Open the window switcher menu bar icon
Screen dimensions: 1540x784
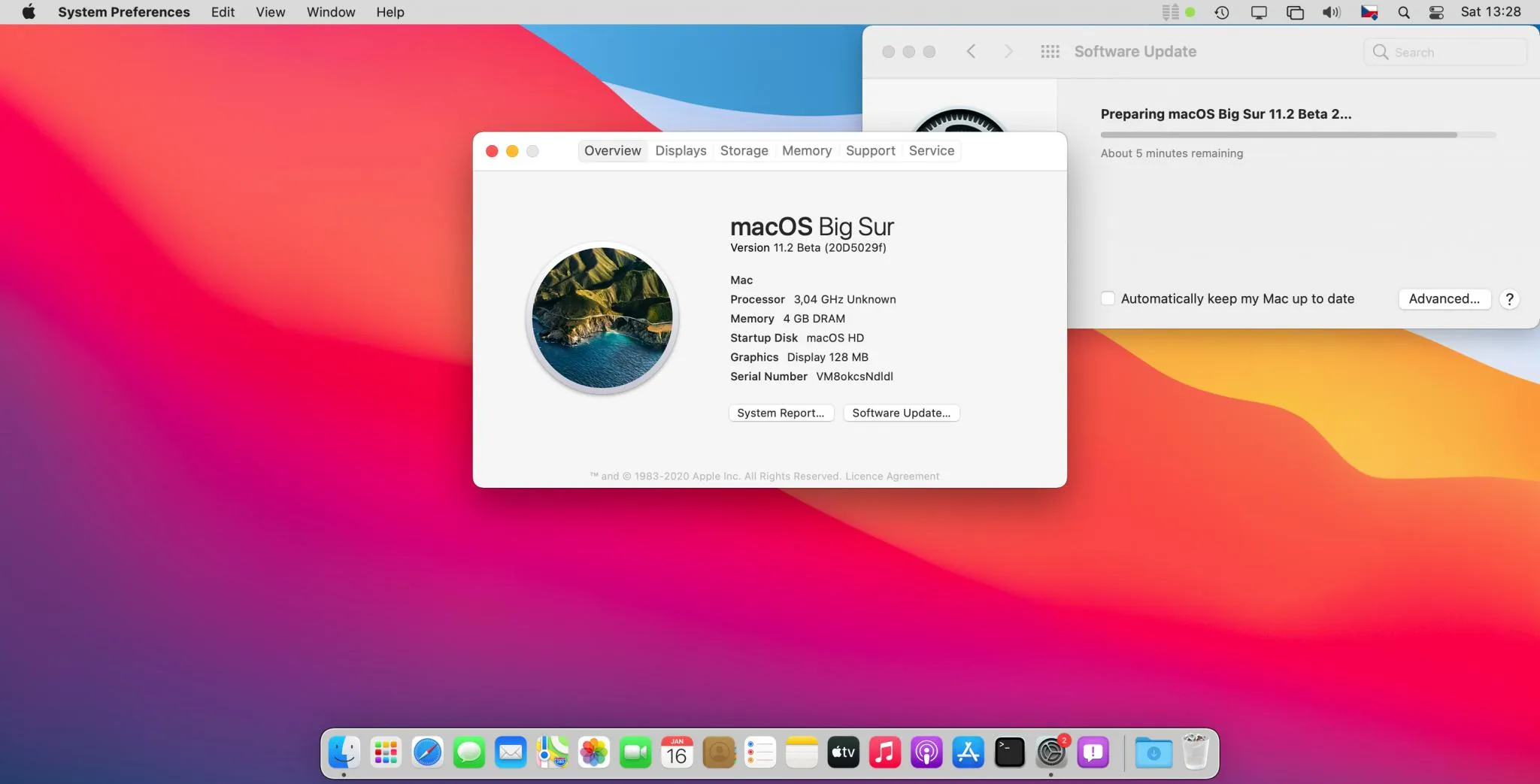[x=1295, y=12]
